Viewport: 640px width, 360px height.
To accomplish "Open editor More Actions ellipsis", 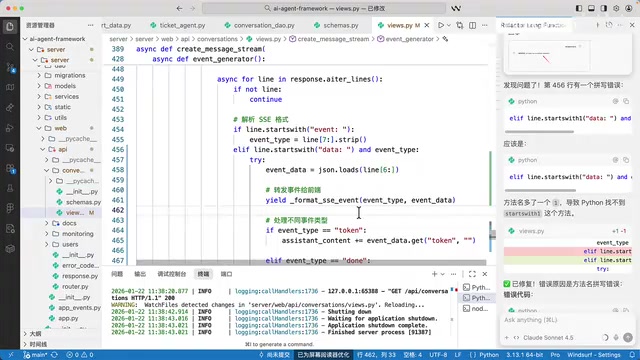I will click(484, 25).
